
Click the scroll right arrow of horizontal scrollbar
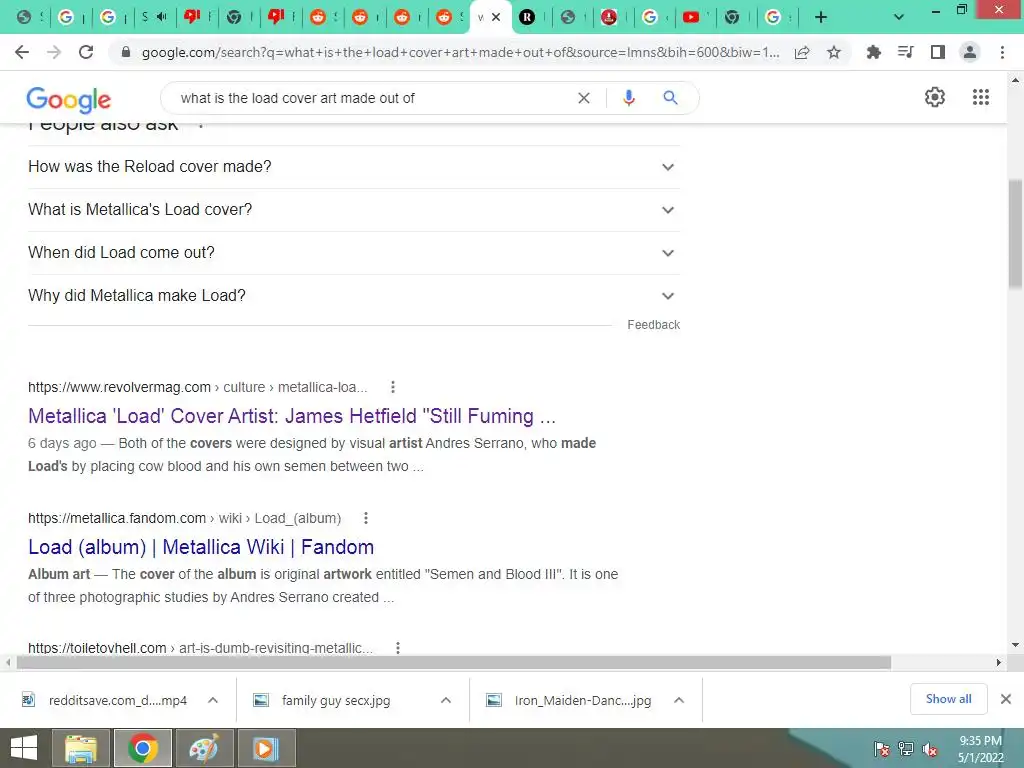point(999,662)
